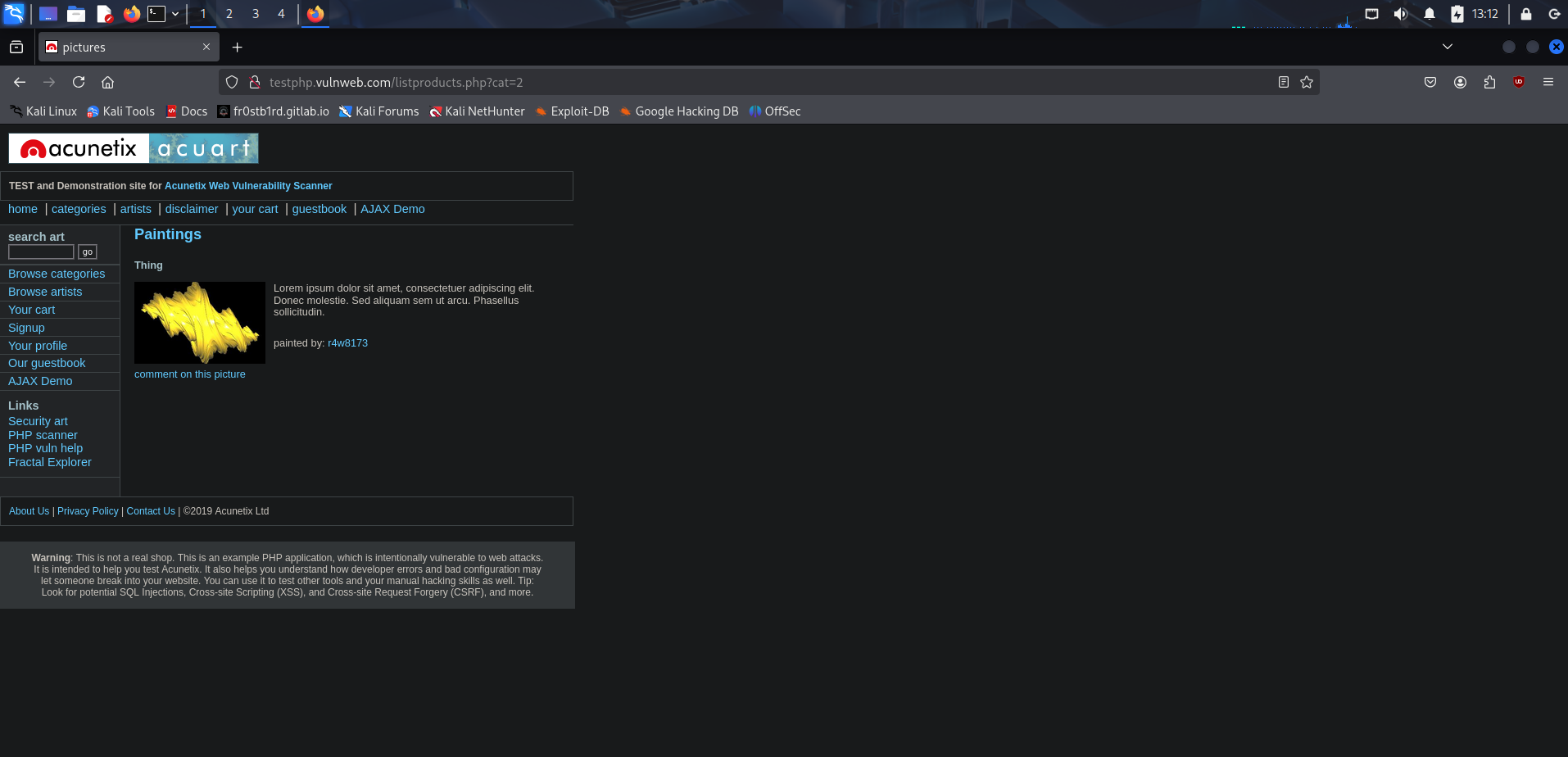1568x757 pixels.
Task: Open Your profile sidebar link
Action: (38, 346)
